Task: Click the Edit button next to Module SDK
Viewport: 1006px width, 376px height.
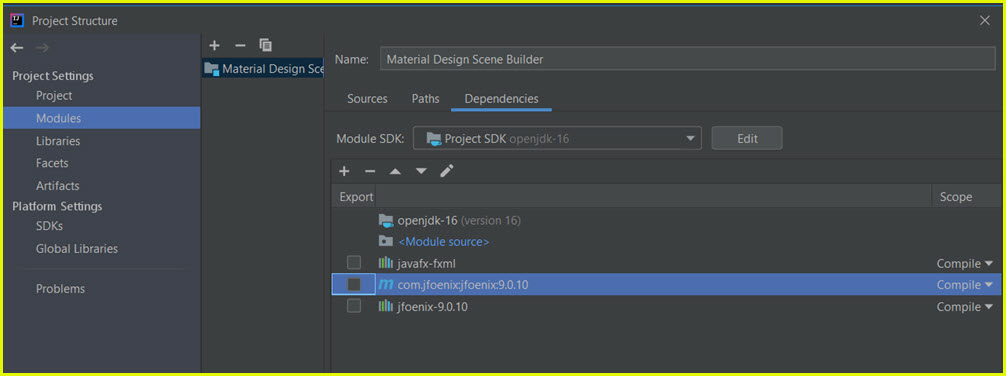Action: pyautogui.click(x=747, y=138)
